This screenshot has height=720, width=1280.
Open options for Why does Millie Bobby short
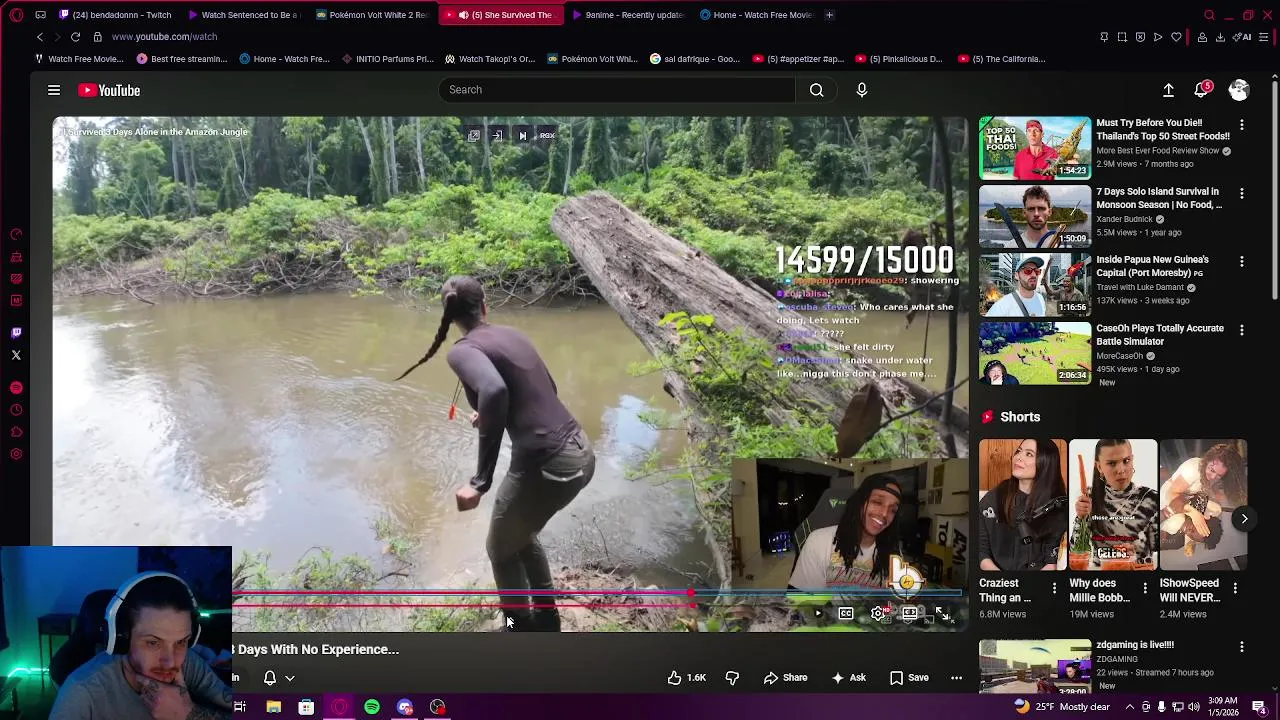click(x=1144, y=588)
